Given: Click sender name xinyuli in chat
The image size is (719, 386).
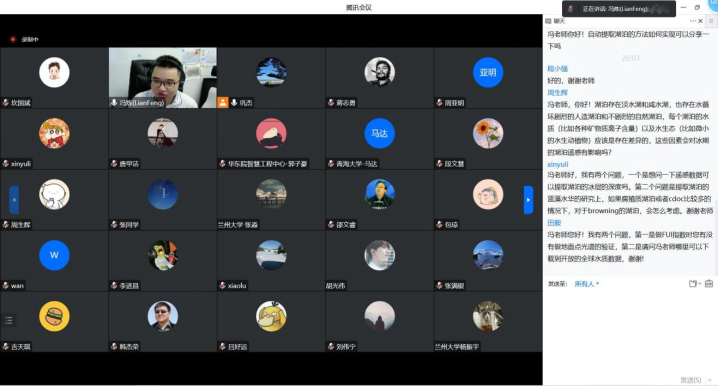Looking at the screenshot, I should tap(558, 164).
